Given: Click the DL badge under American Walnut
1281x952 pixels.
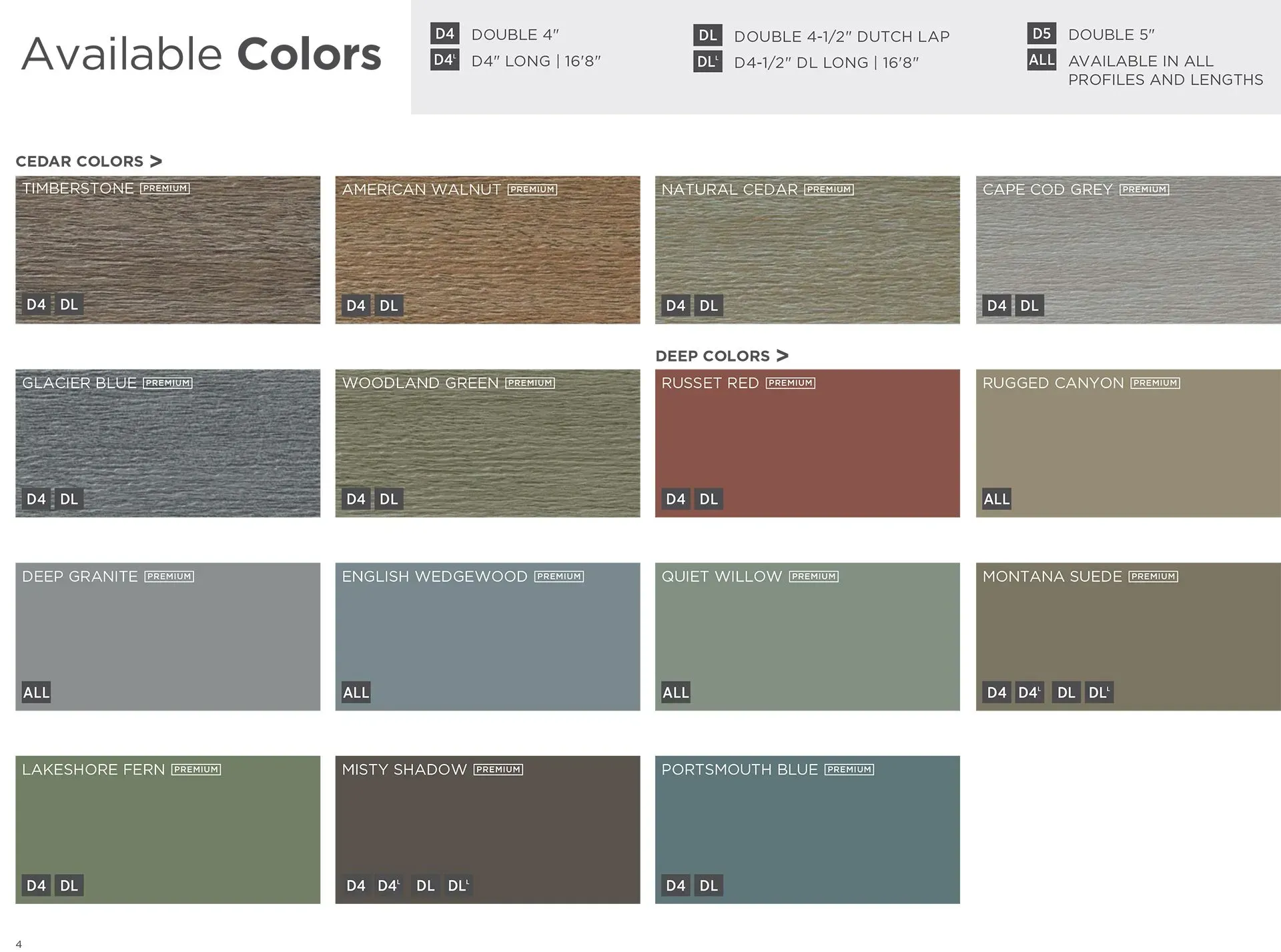Looking at the screenshot, I should click(390, 305).
